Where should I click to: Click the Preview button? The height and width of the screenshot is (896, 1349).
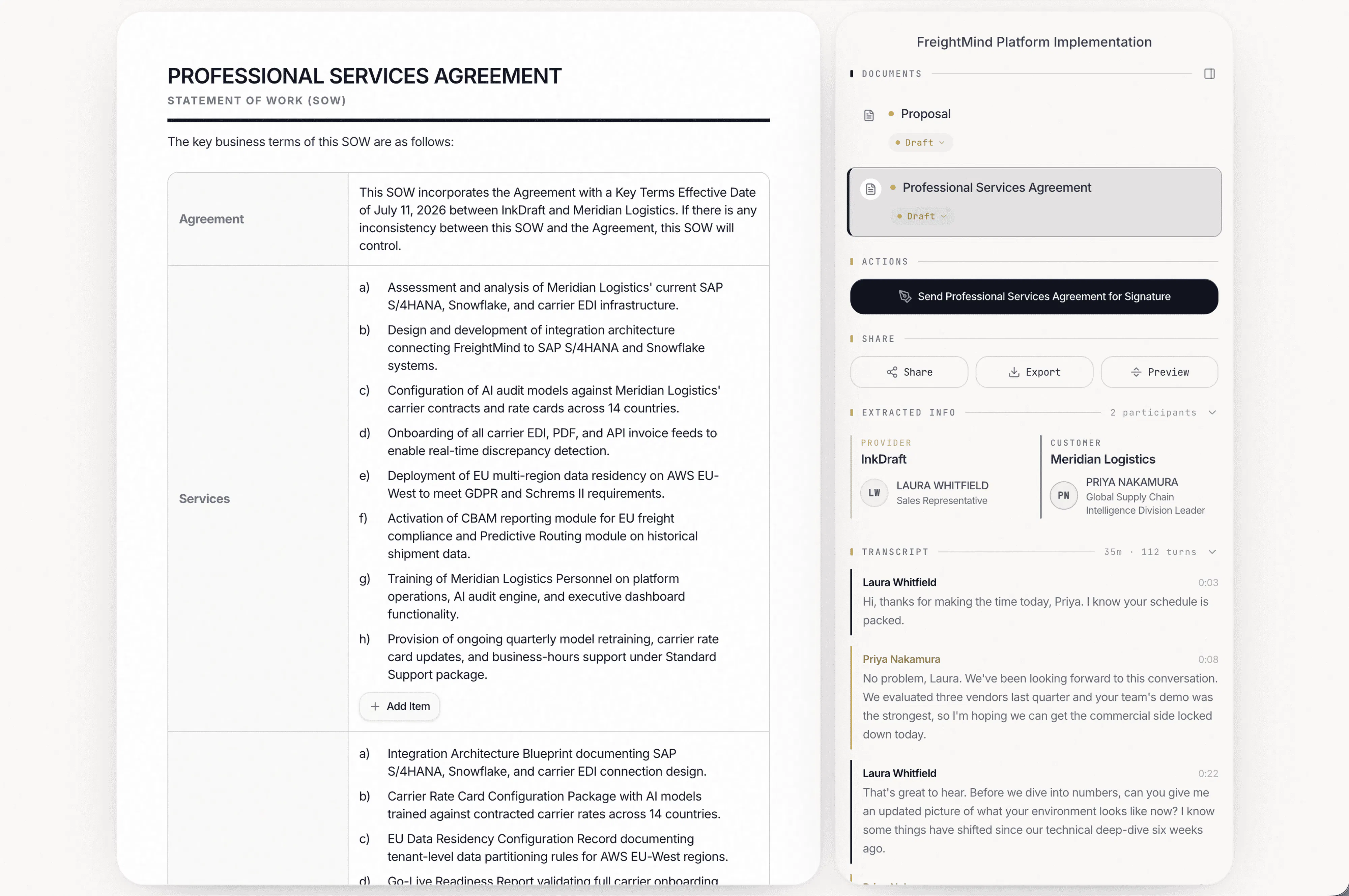click(x=1159, y=372)
